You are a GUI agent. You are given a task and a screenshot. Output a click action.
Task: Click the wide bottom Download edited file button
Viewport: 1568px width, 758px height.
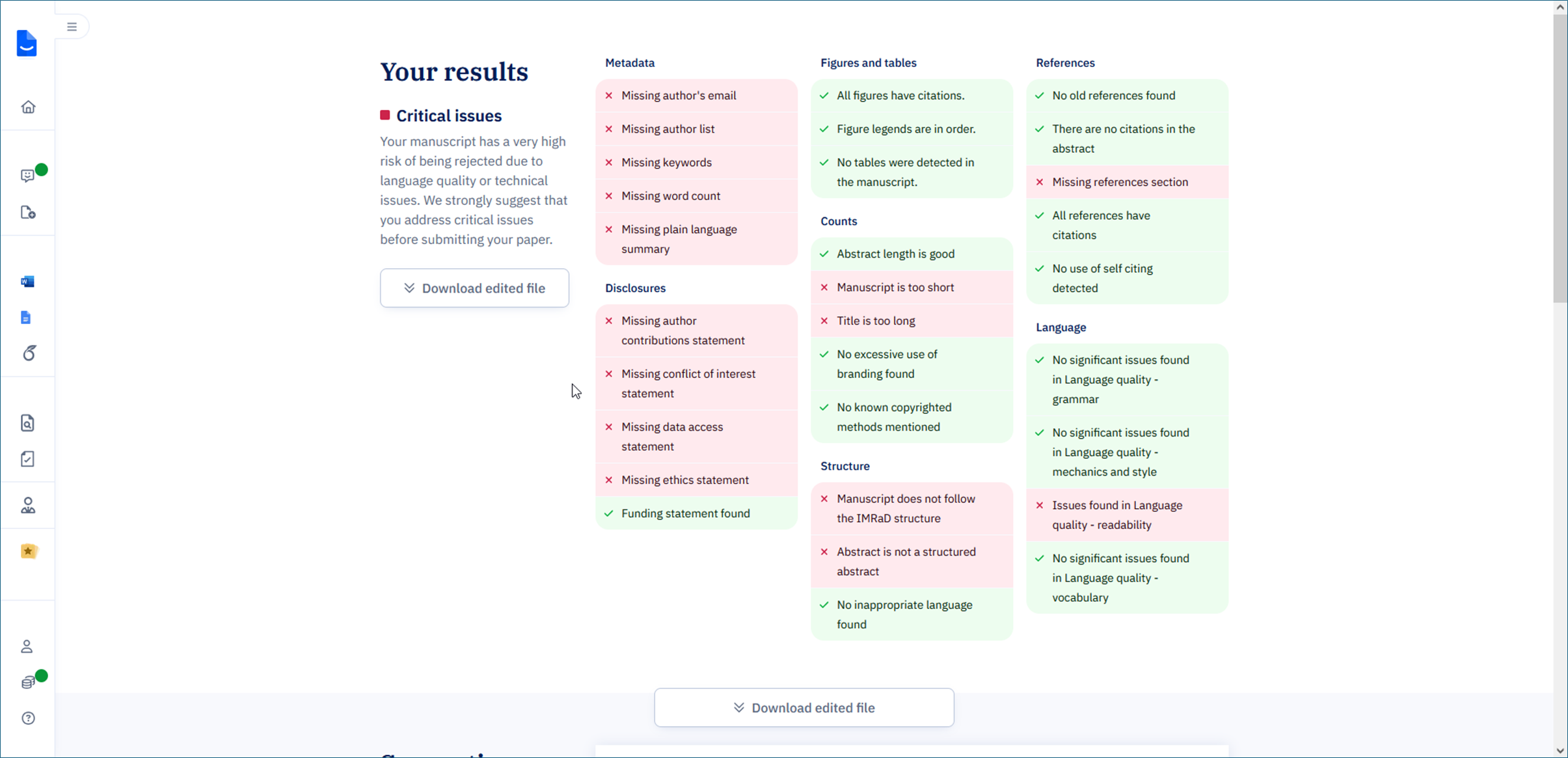[x=804, y=708]
